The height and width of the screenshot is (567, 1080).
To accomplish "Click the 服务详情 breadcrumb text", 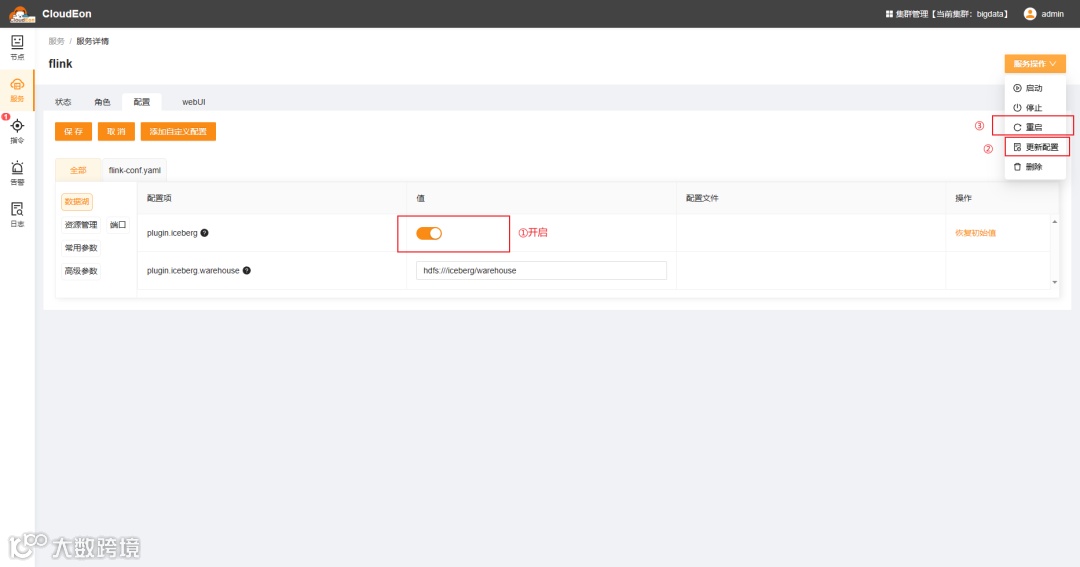I will coord(92,41).
